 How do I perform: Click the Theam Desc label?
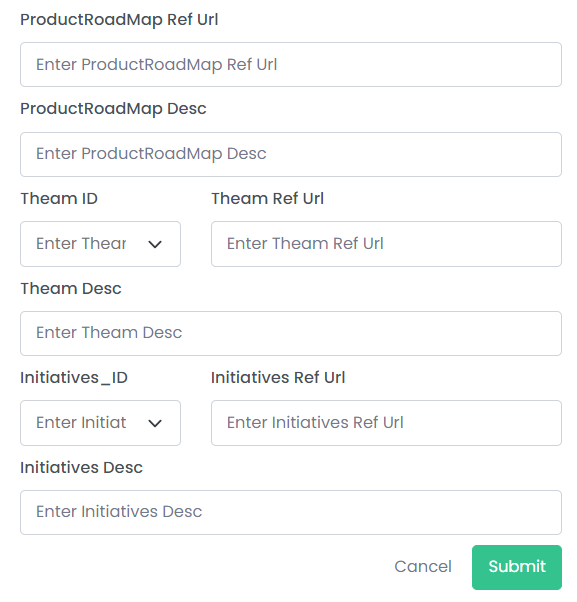71,289
